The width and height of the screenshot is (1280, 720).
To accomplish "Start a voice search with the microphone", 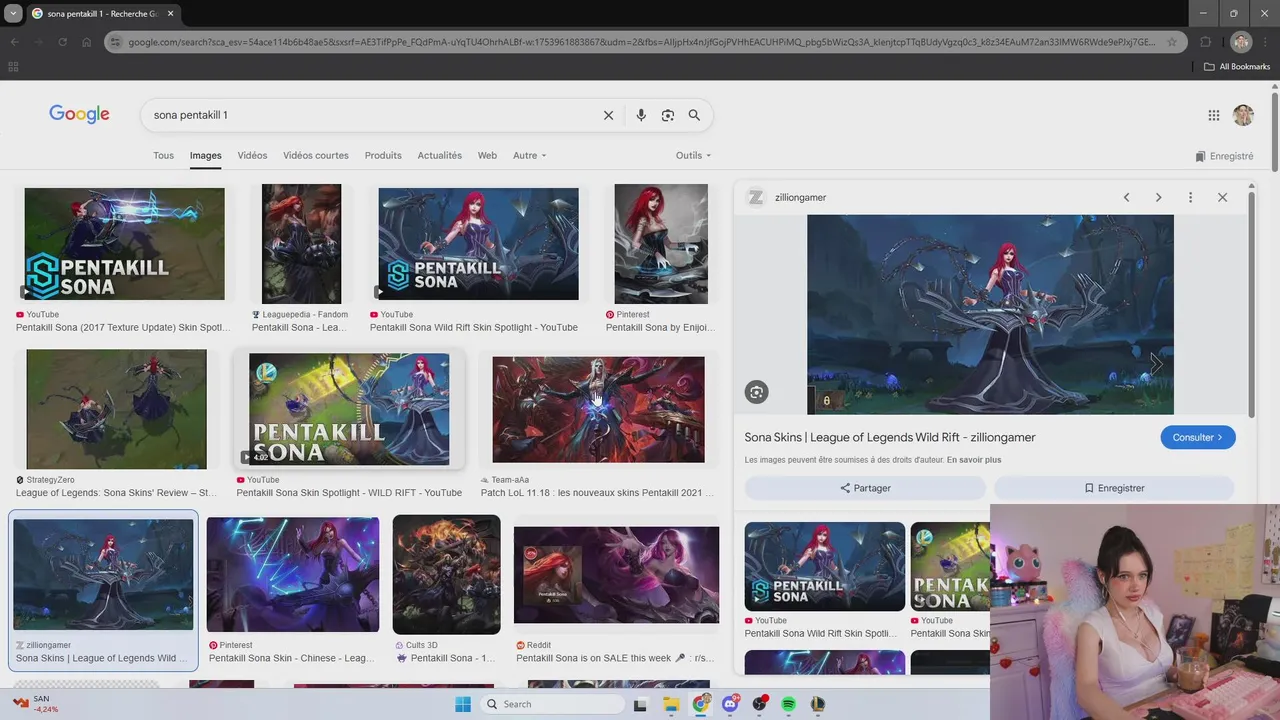I will coord(641,115).
